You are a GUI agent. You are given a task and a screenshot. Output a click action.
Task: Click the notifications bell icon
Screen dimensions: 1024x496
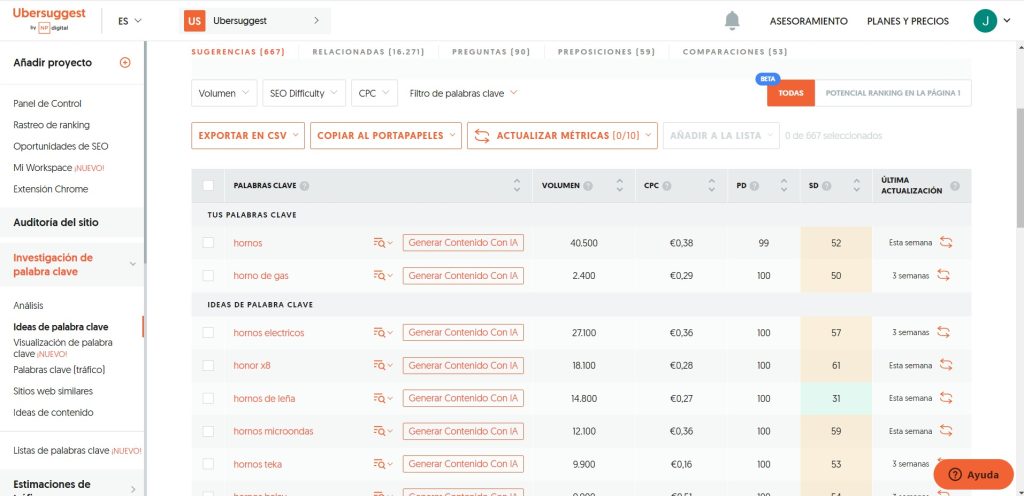733,21
